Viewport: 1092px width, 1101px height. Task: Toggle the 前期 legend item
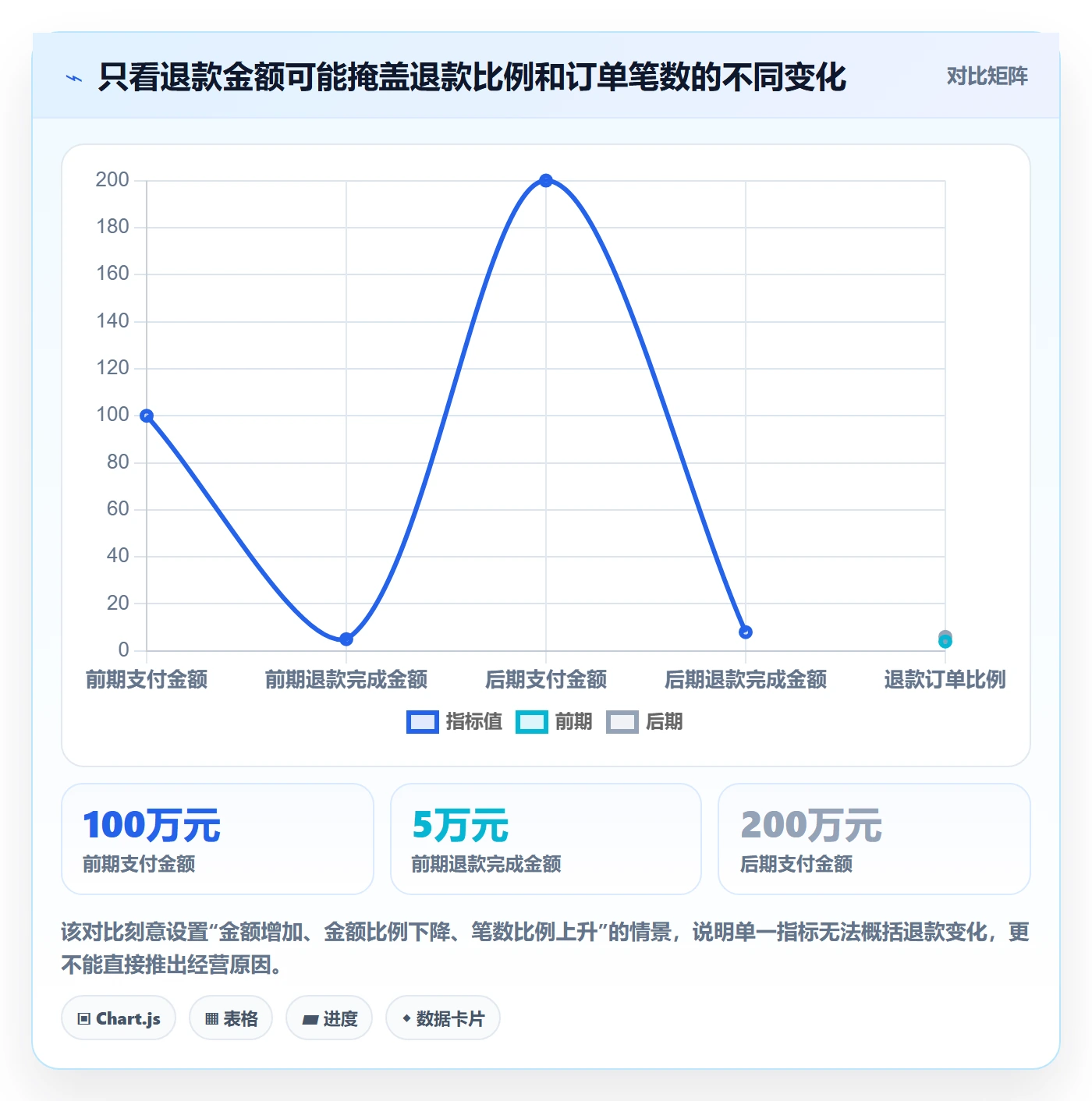(554, 722)
